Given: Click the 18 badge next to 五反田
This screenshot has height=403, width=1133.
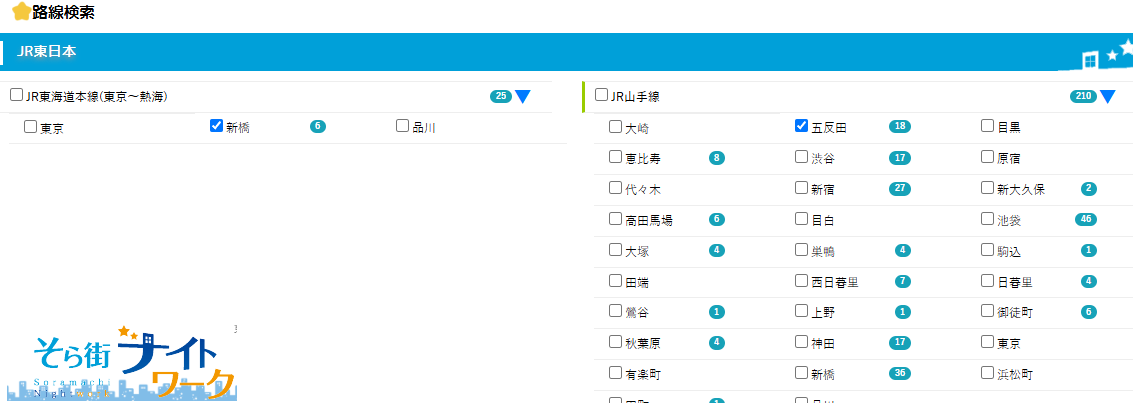Looking at the screenshot, I should coord(900,126).
